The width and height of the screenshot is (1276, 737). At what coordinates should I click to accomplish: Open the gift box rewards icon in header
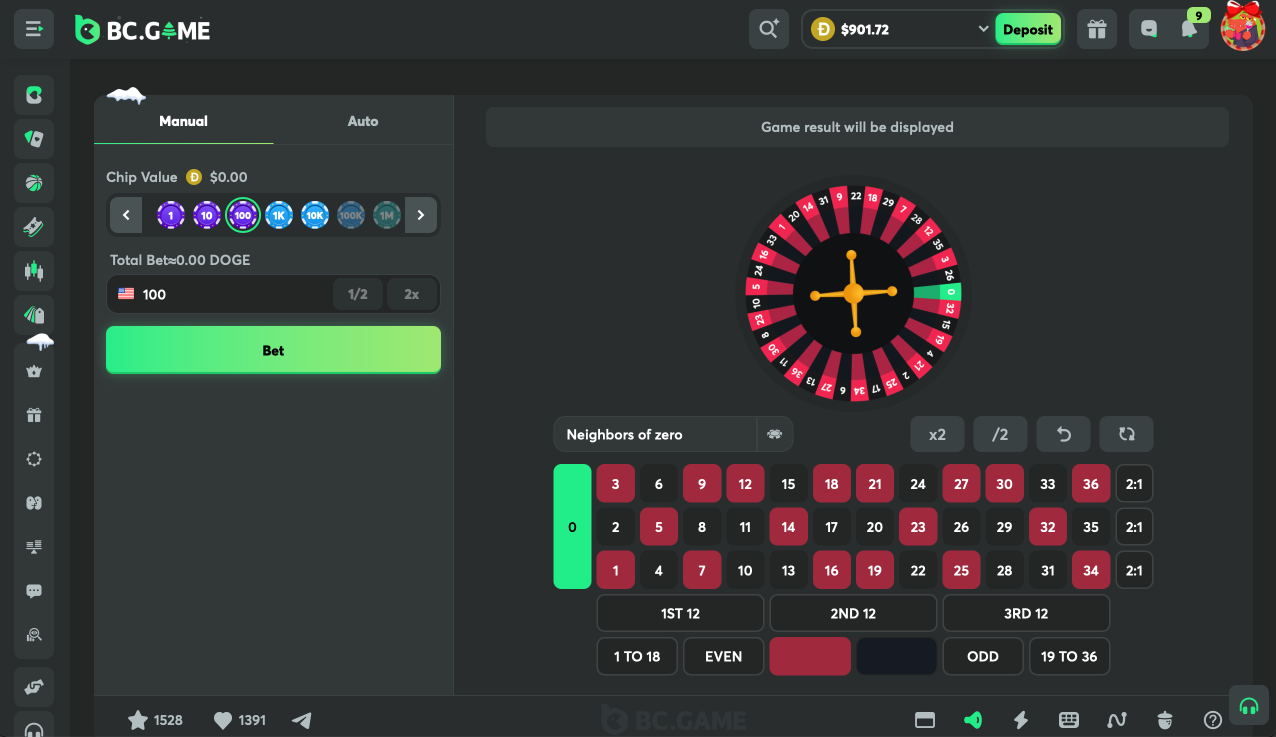point(1097,29)
